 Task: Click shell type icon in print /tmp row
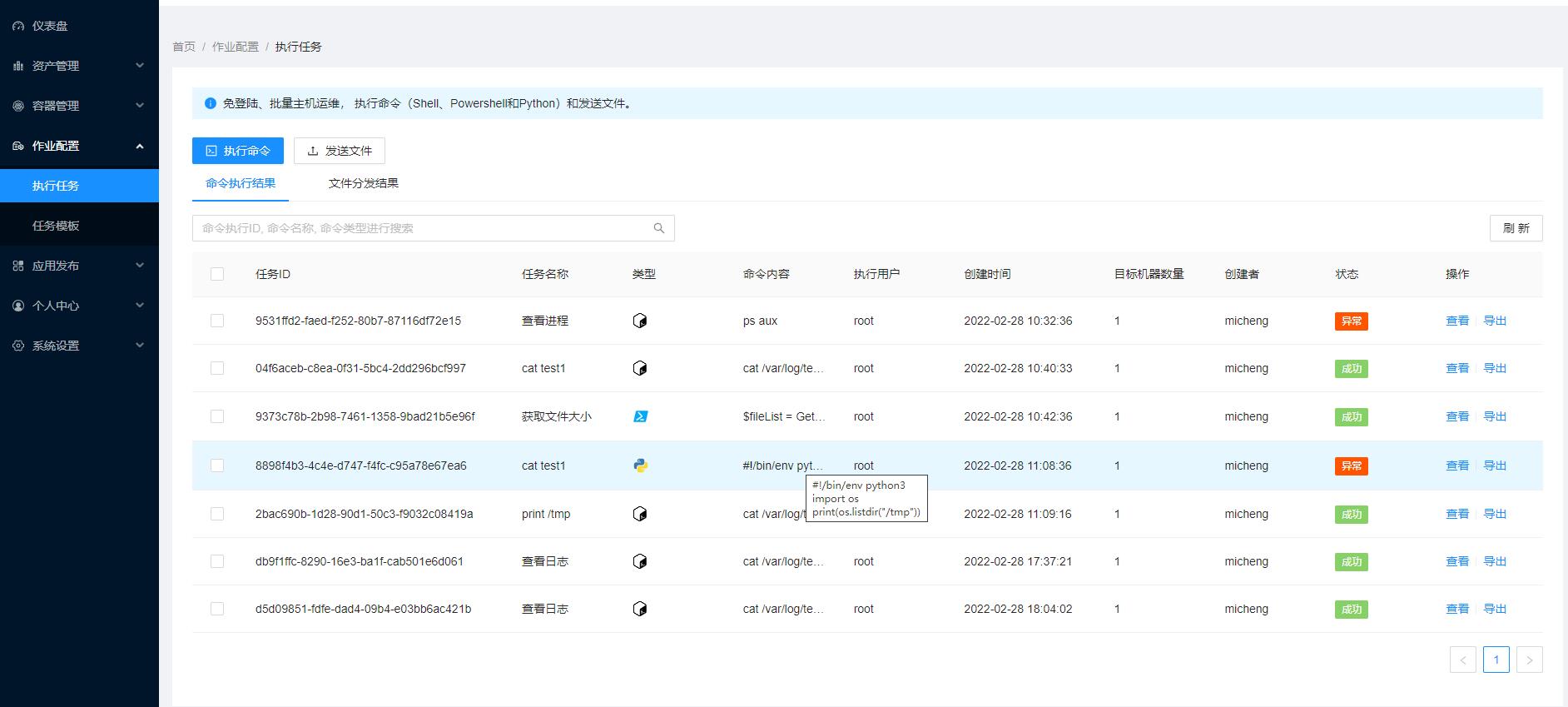640,514
